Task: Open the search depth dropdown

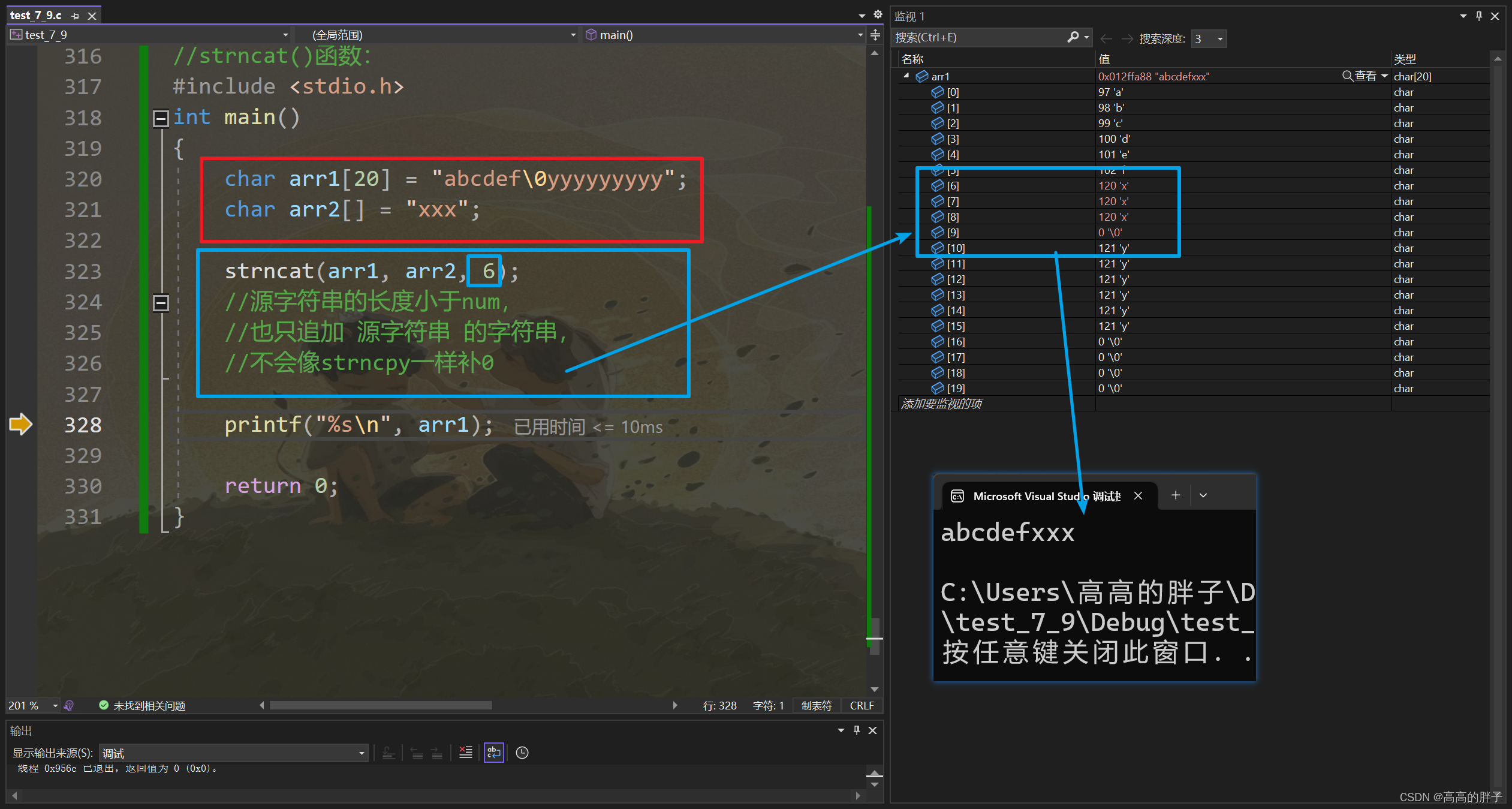Action: 1219,39
